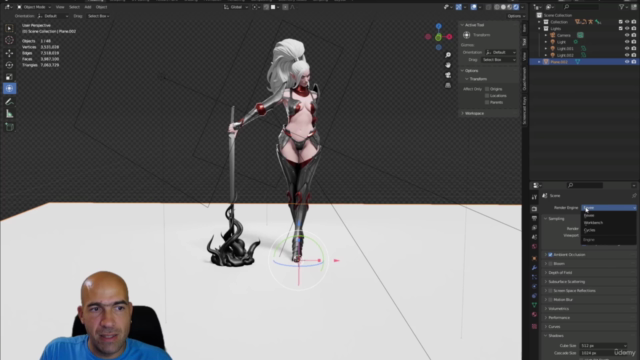Open the Scene properties tab icon
Screen dimensions: 640x360
(x=534, y=237)
